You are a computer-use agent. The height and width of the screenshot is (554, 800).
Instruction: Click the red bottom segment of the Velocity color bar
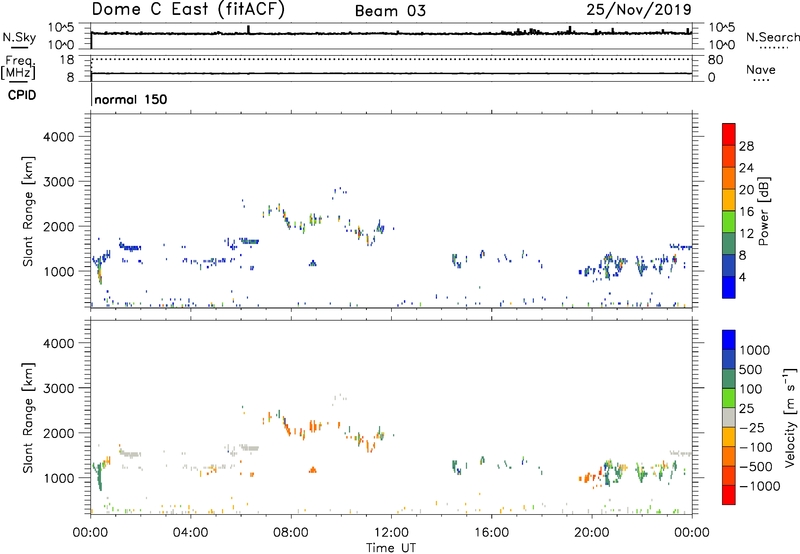pyautogui.click(x=729, y=495)
